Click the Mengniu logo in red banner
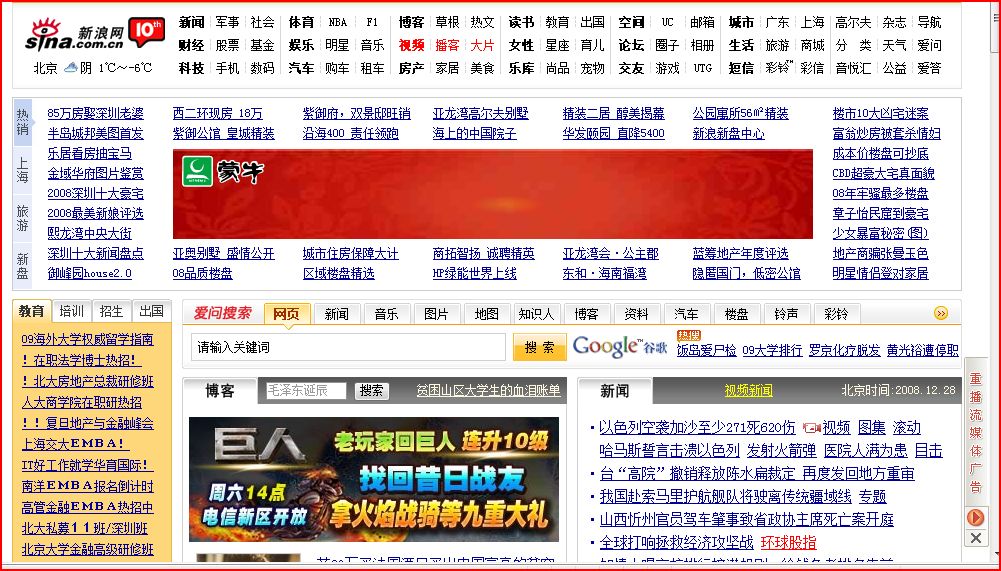The image size is (1001, 571). click(x=223, y=171)
